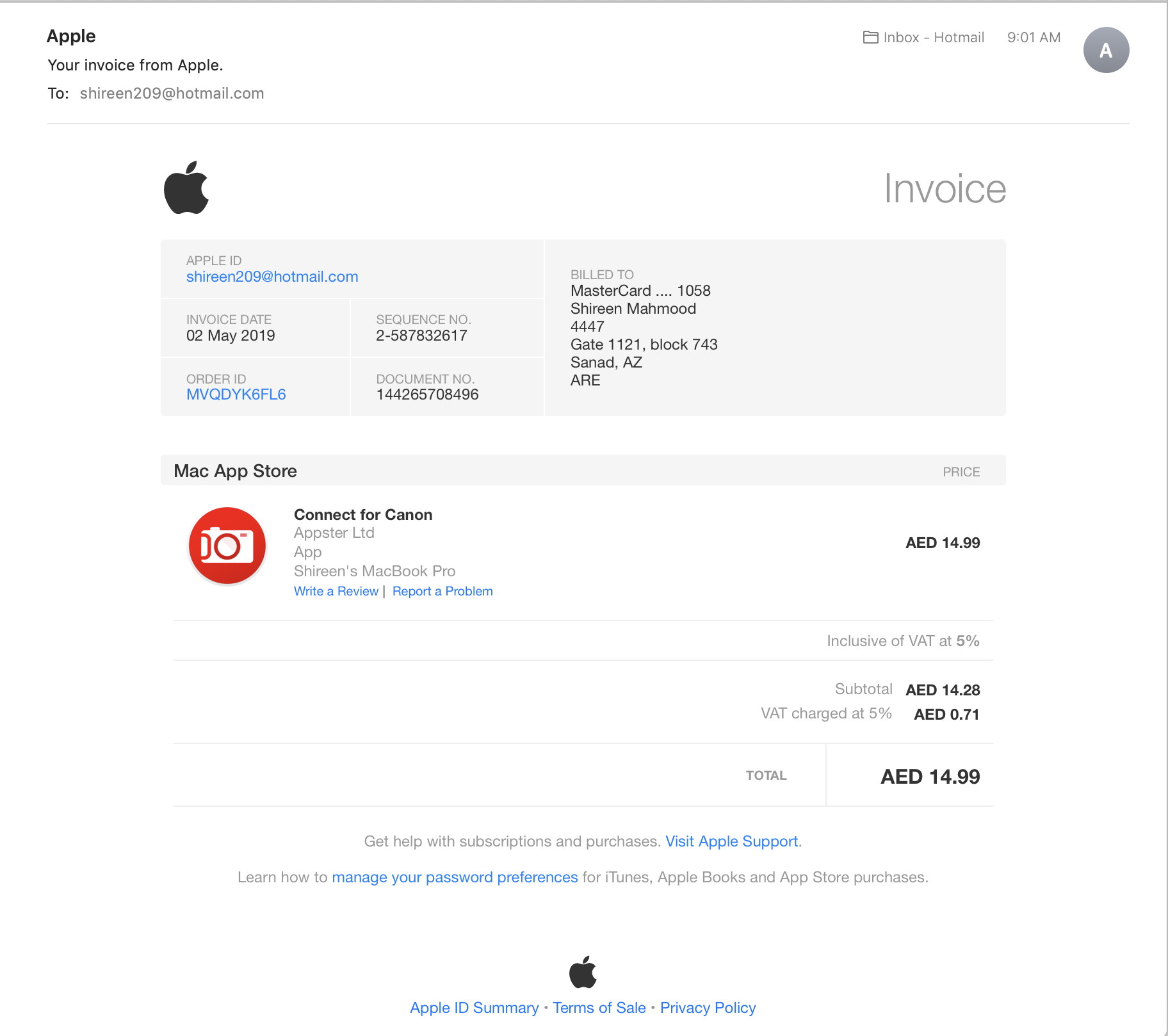1168x1036 pixels.
Task: Open the Visit Apple Support link
Action: tap(731, 841)
